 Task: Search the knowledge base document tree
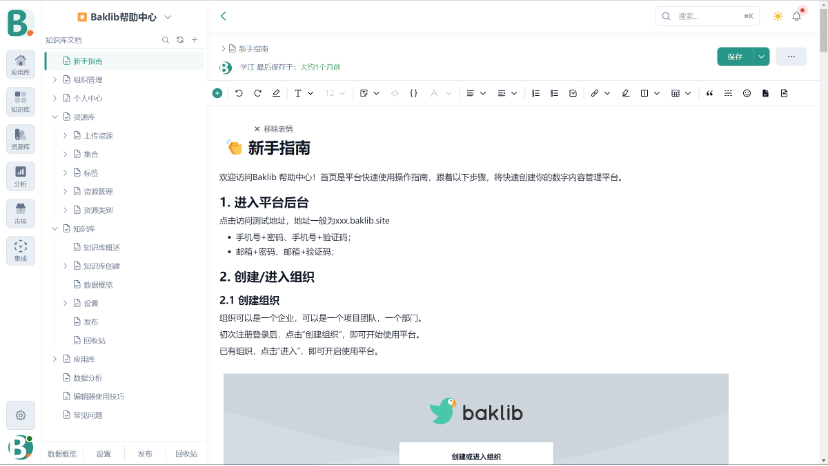point(165,40)
